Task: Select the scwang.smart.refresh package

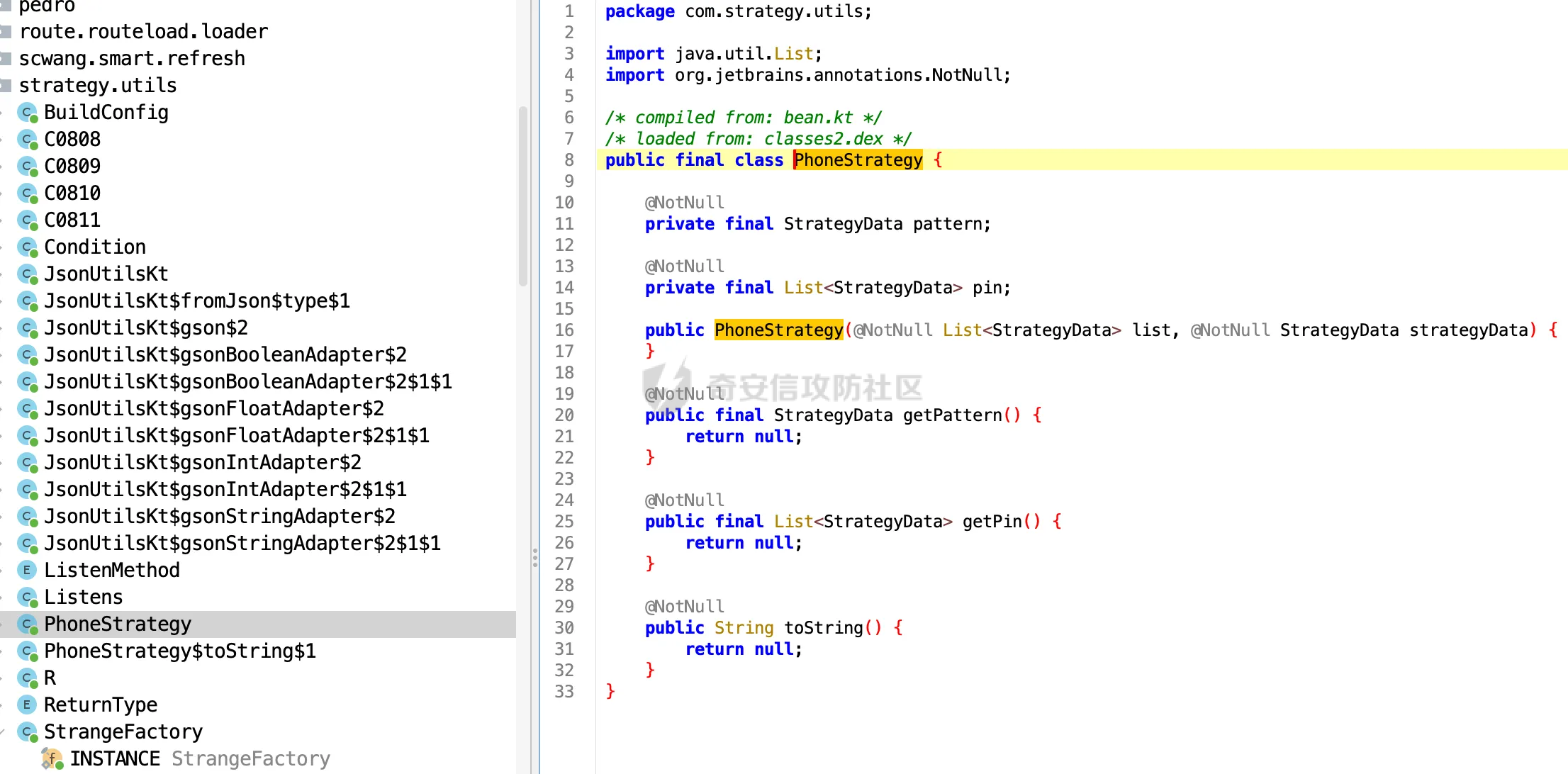Action: (x=132, y=59)
